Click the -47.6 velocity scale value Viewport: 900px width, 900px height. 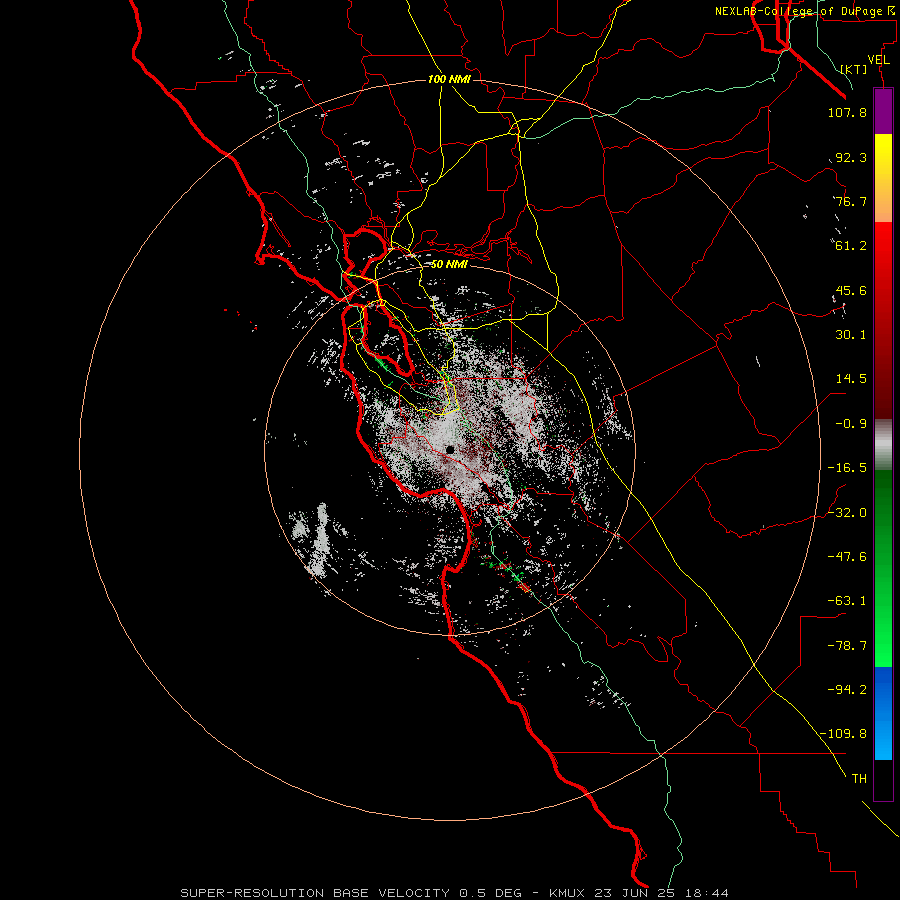point(847,557)
